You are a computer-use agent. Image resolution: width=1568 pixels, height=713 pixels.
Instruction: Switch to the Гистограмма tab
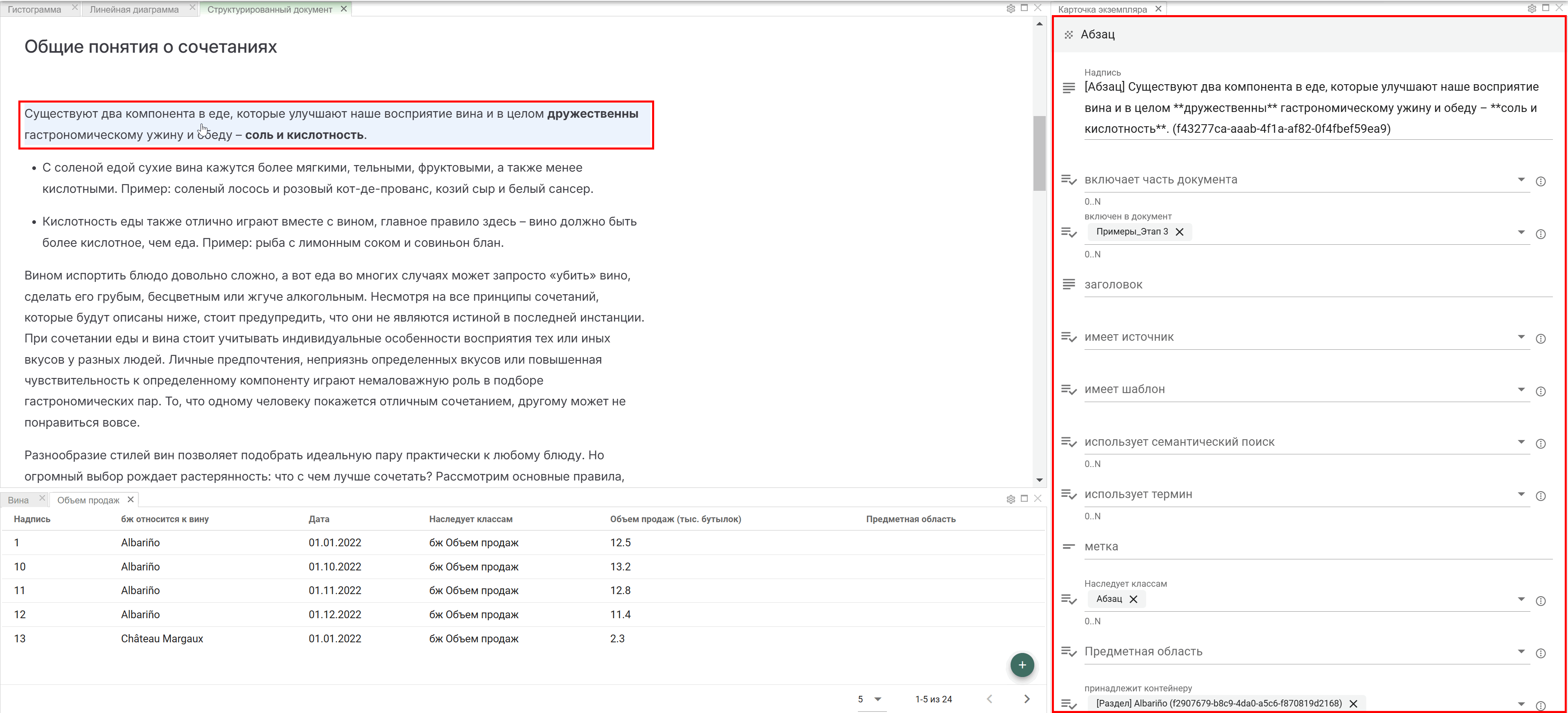(34, 9)
